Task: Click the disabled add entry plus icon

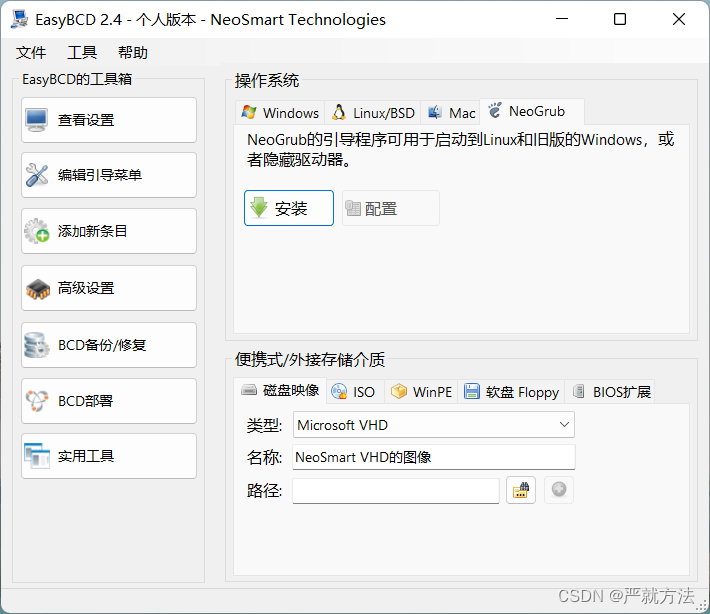Action: [559, 489]
